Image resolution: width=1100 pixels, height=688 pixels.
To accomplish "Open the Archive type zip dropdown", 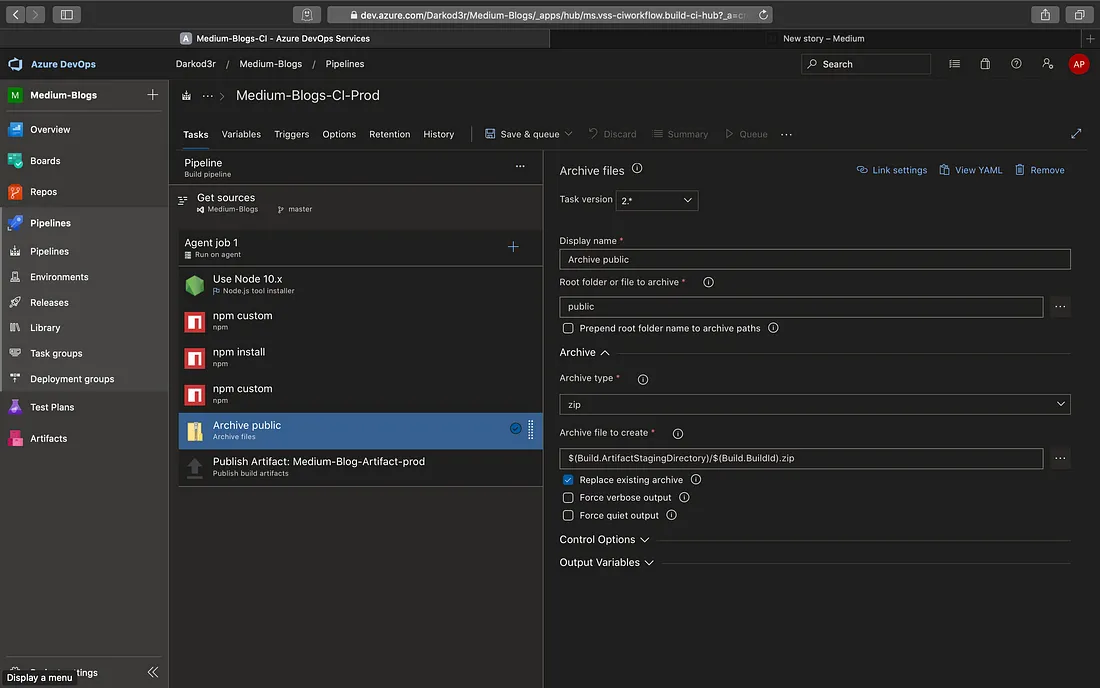I will (x=814, y=405).
